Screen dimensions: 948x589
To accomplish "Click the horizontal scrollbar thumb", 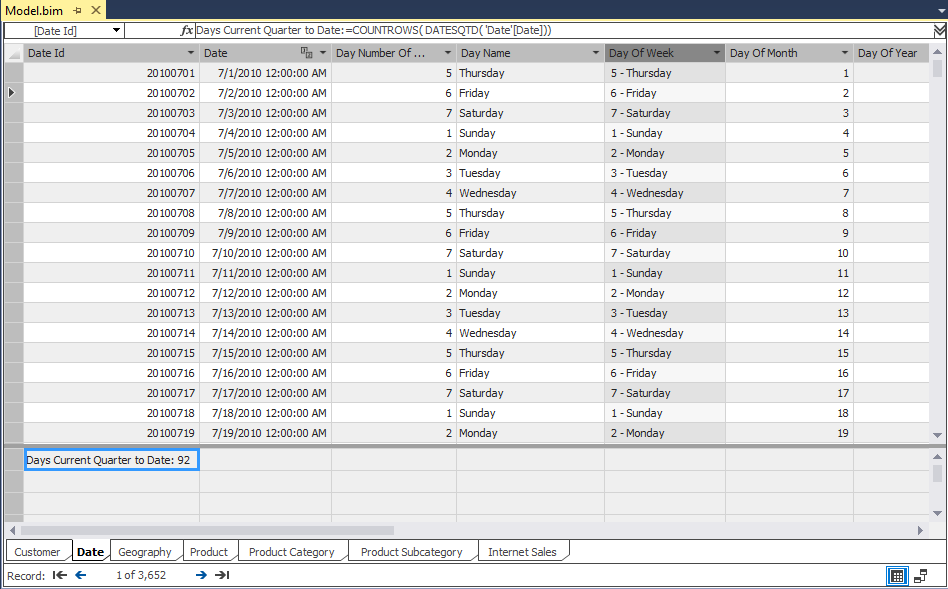I will tap(207, 530).
